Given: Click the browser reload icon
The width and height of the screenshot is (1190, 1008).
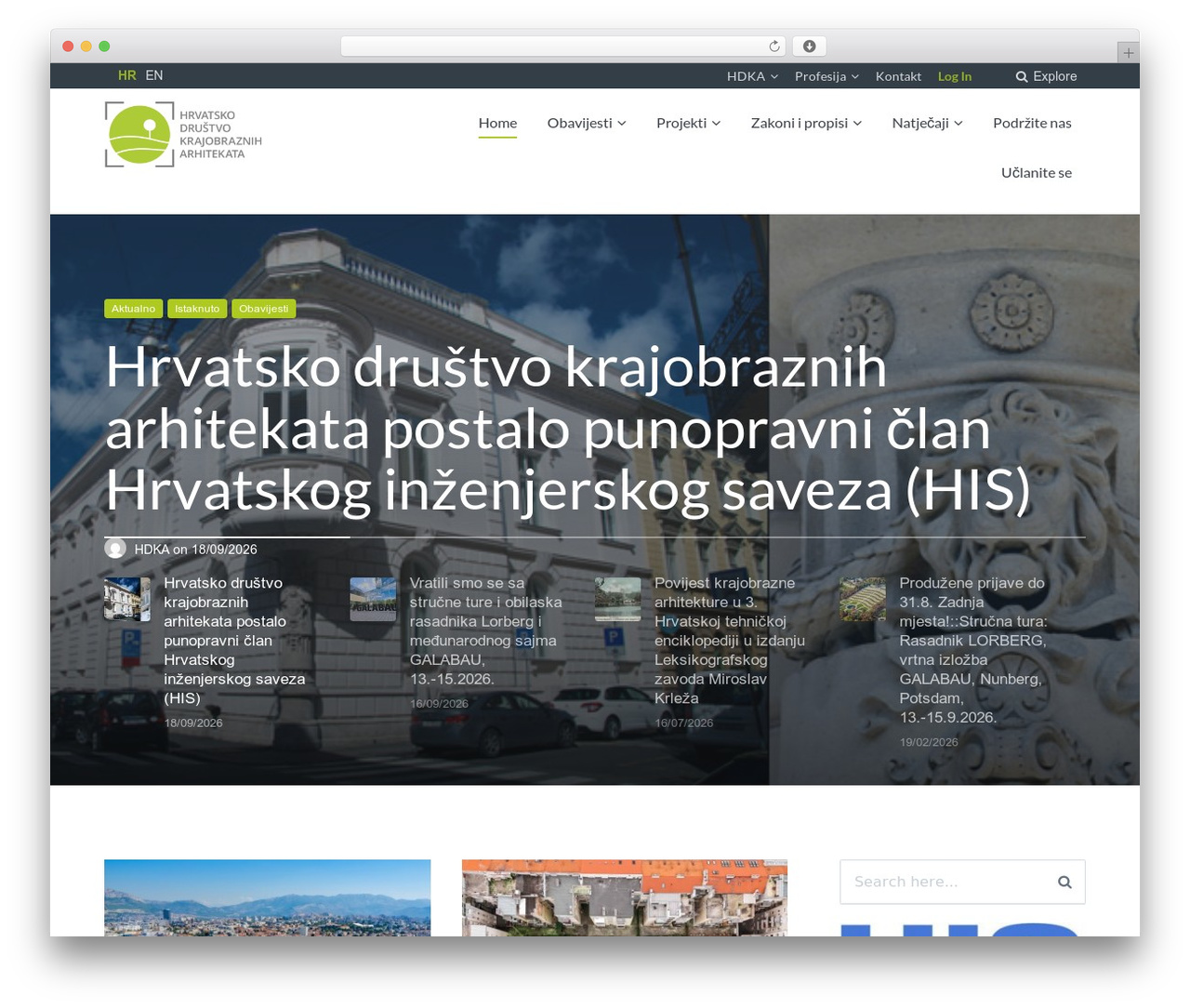Looking at the screenshot, I should pos(774,46).
